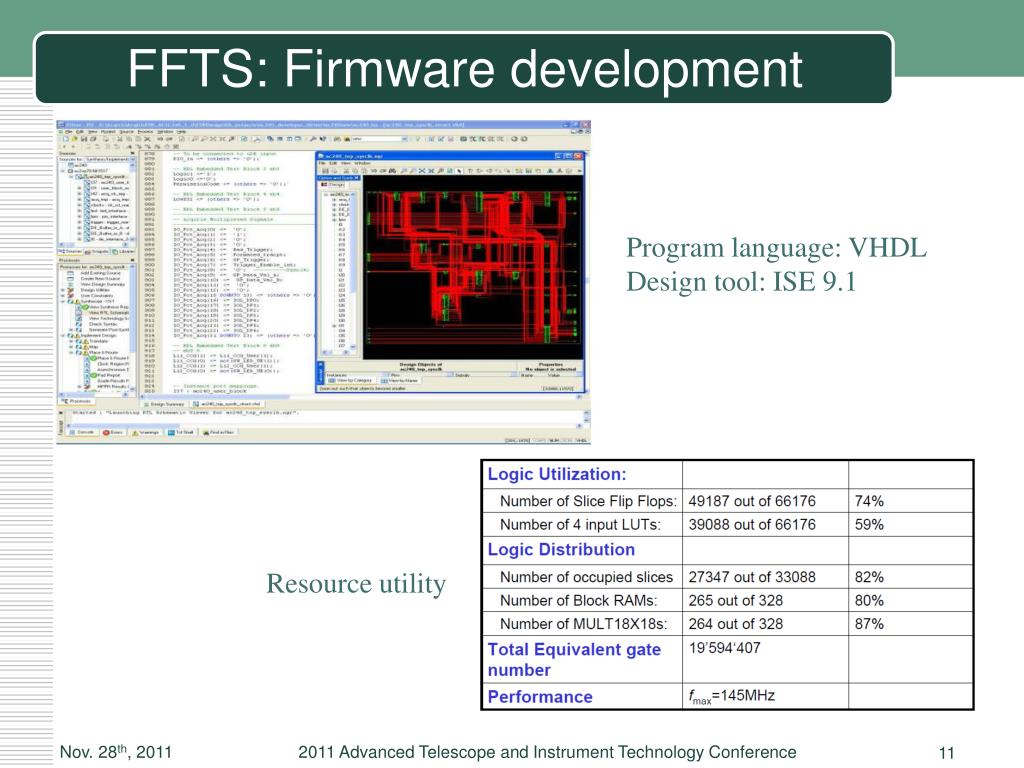
Task: Select Check Syntax process
Action: point(103,324)
